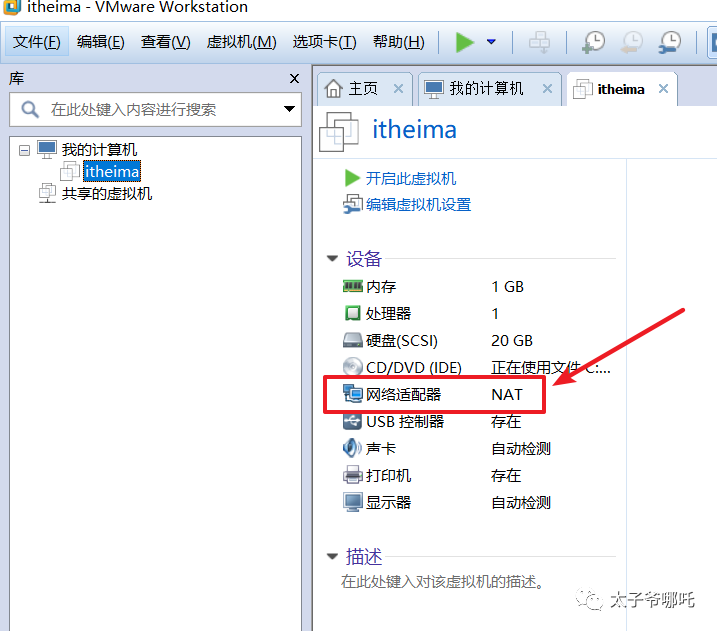Open the 打印机 device entry
The image size is (717, 631).
pyautogui.click(x=388, y=476)
